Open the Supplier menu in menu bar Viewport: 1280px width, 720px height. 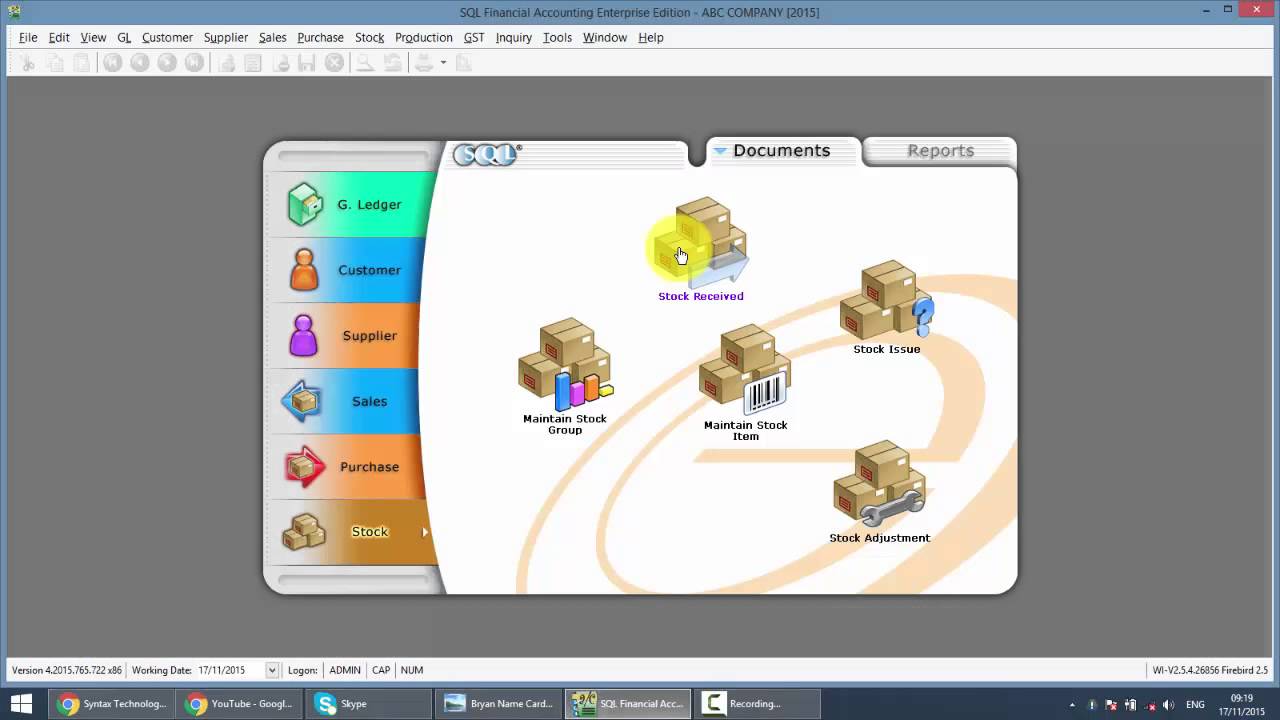[226, 37]
